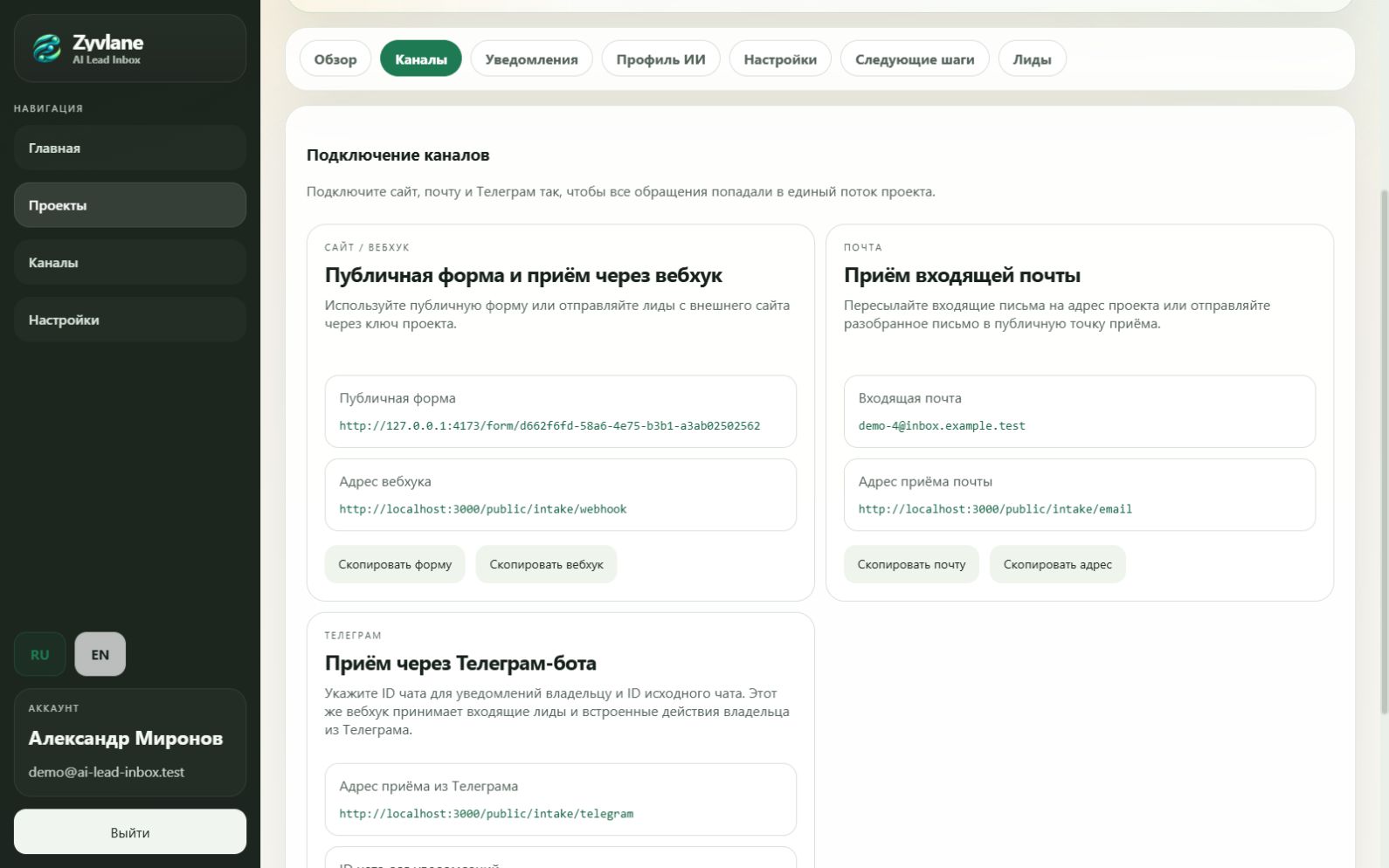Open the Профиль ИИ tab
The height and width of the screenshot is (868, 1389).
[660, 59]
